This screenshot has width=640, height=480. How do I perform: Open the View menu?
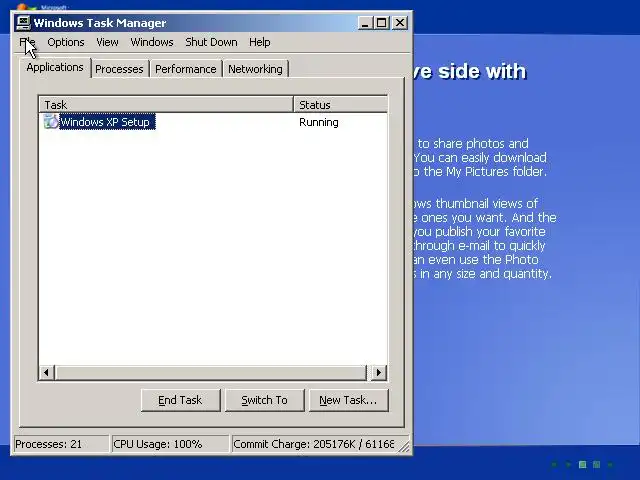click(107, 42)
